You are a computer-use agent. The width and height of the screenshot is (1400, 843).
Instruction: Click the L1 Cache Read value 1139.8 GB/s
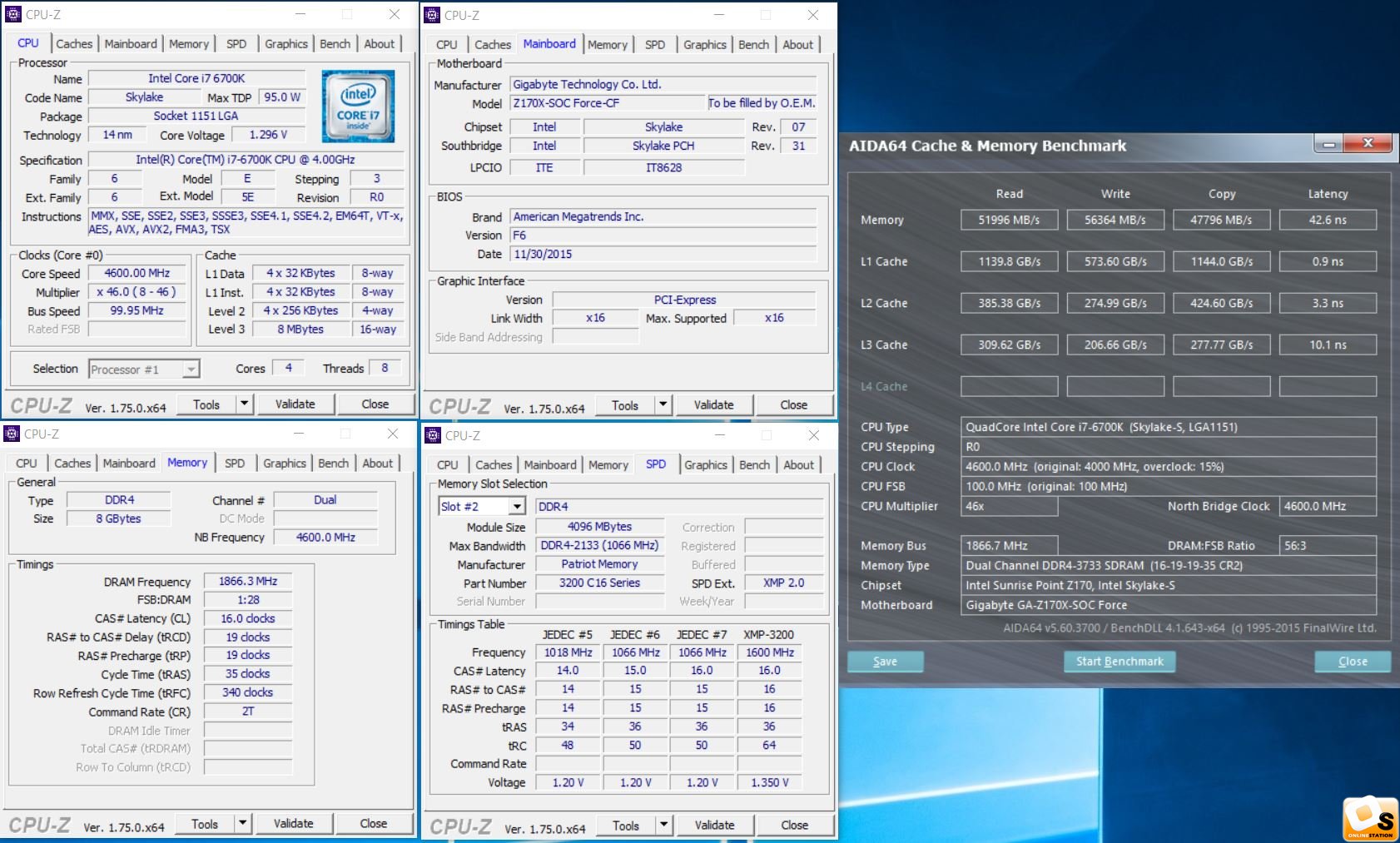click(1010, 261)
